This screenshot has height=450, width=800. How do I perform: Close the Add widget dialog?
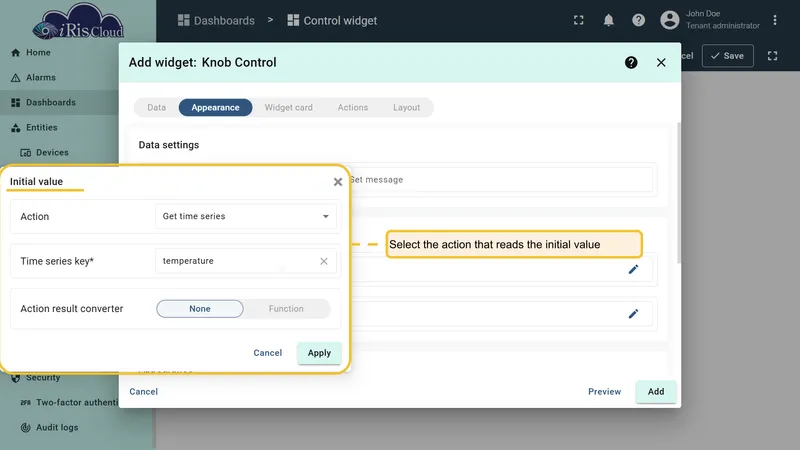pos(661,62)
